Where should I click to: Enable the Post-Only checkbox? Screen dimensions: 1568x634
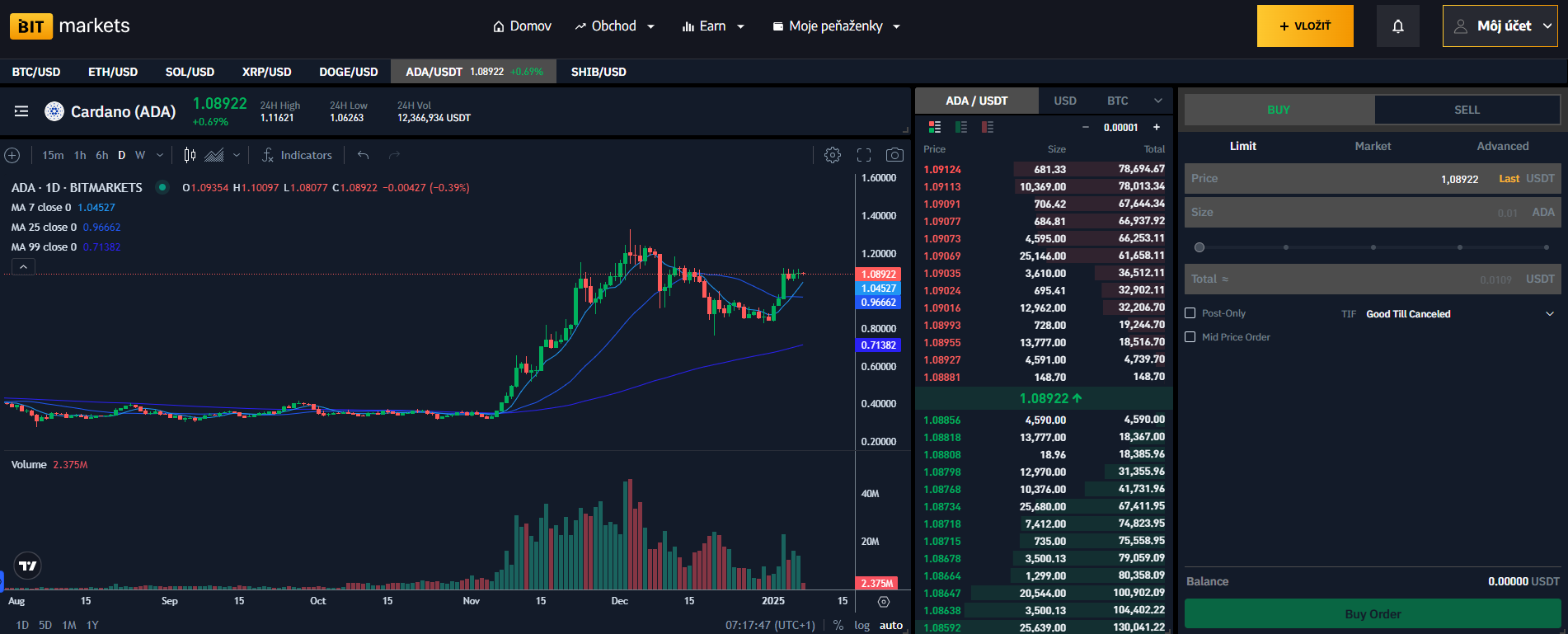[x=1190, y=313]
